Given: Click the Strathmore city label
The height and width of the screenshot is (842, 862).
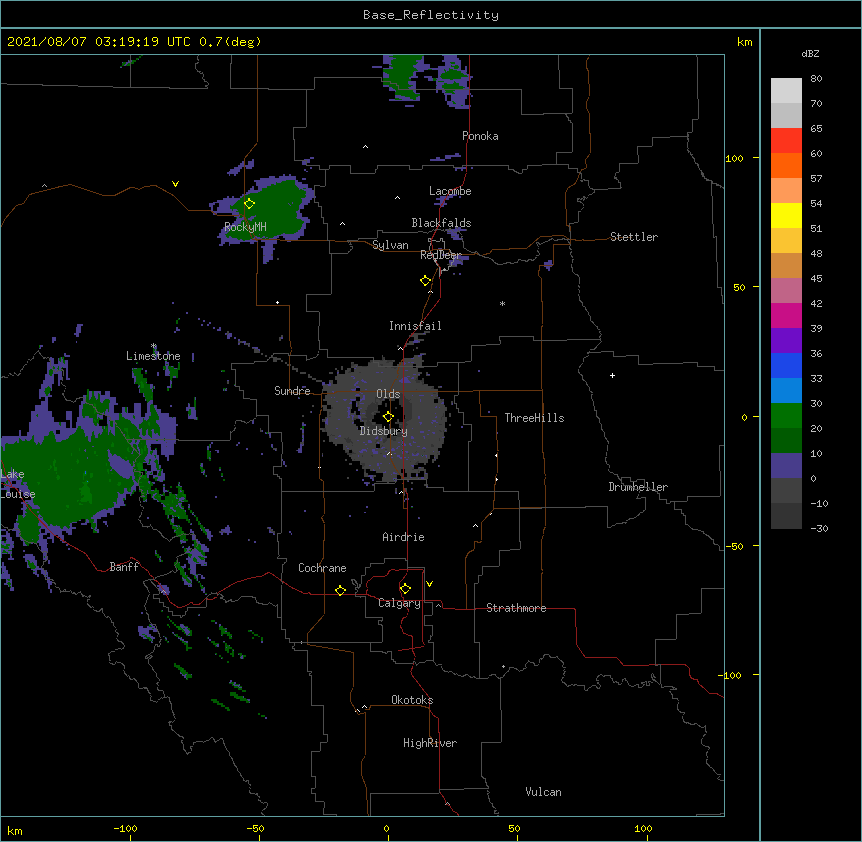Looking at the screenshot, I should click(x=516, y=608).
